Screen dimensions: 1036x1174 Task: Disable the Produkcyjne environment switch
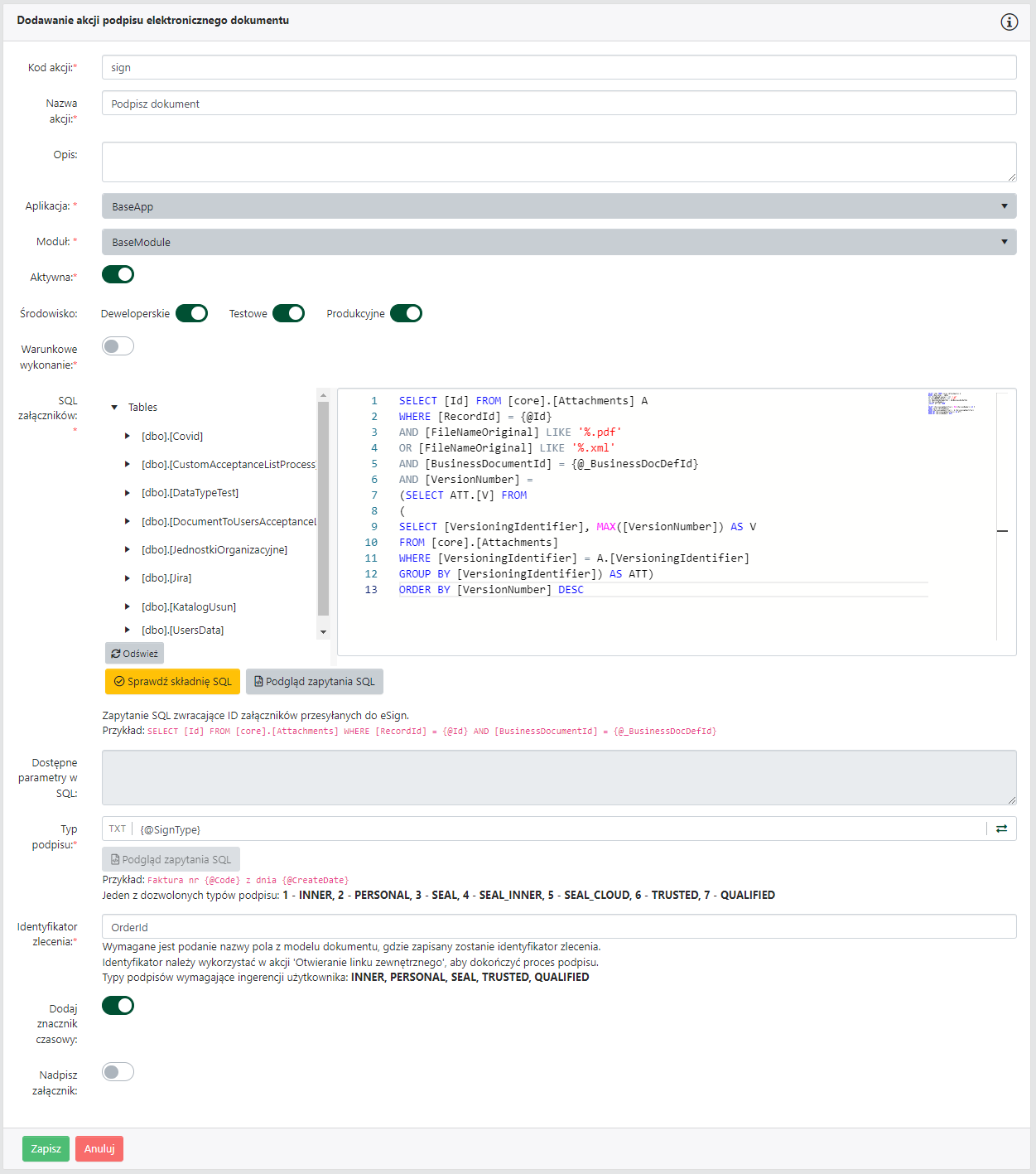pos(406,313)
